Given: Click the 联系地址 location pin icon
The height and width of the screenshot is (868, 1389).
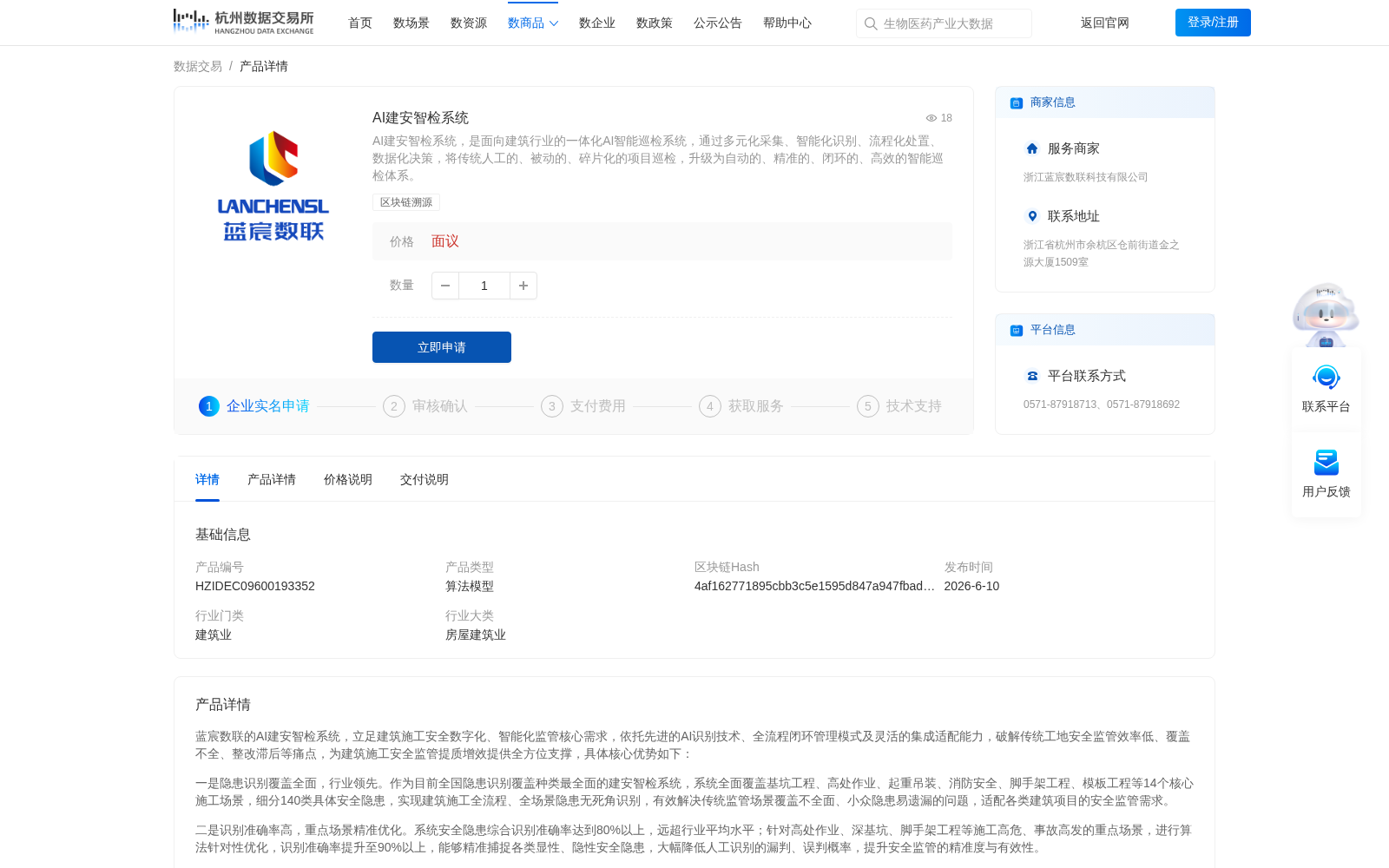Looking at the screenshot, I should tap(1032, 216).
